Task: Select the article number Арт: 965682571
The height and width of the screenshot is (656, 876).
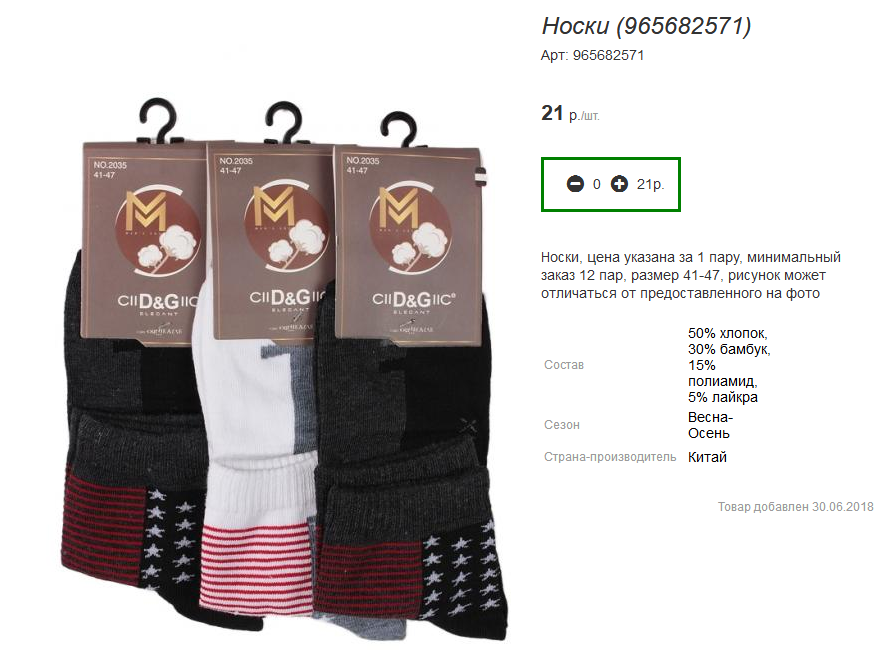Action: click(592, 55)
